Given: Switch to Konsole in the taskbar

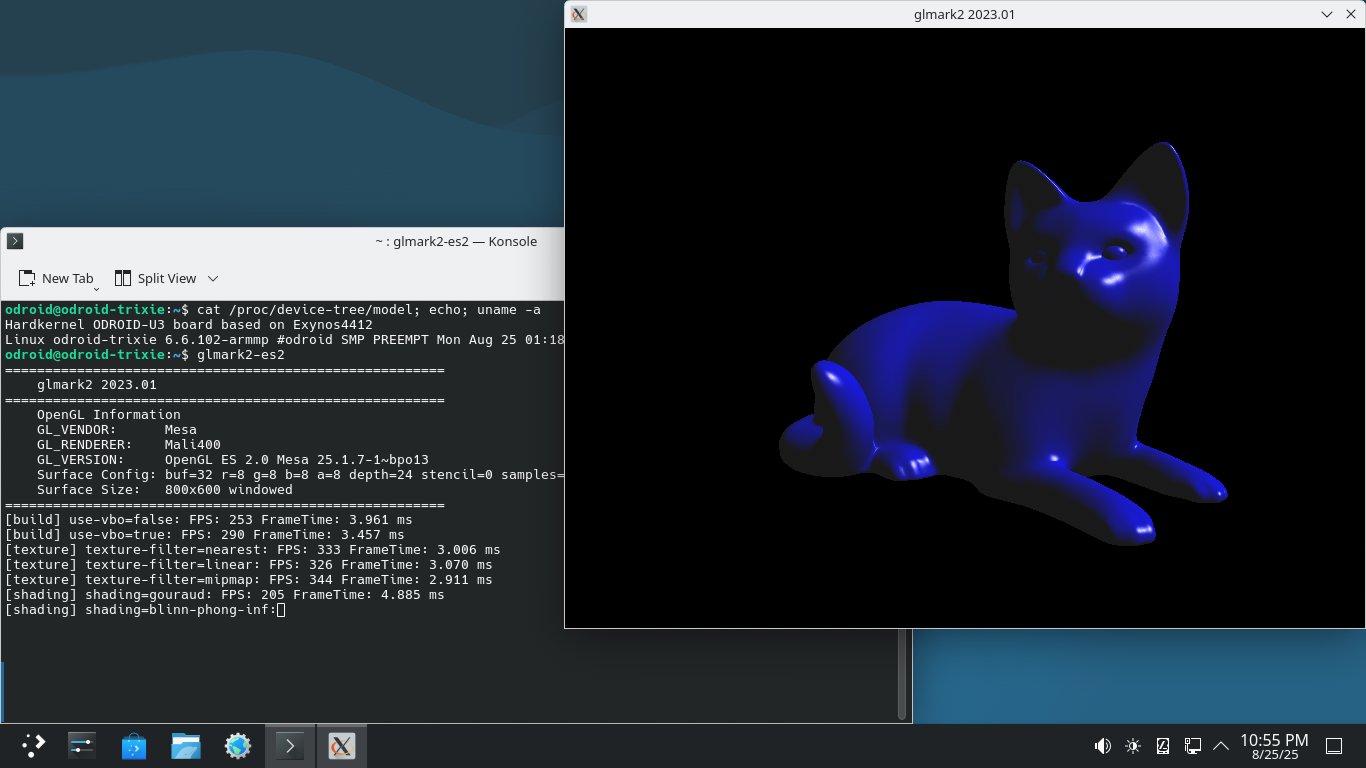Looking at the screenshot, I should [290, 745].
